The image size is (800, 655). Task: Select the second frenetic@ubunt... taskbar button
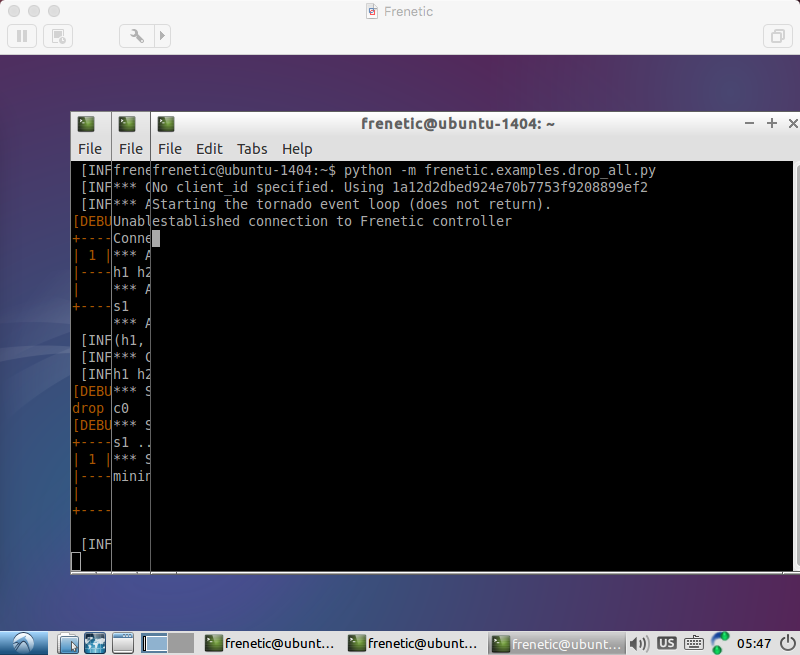tap(413, 644)
